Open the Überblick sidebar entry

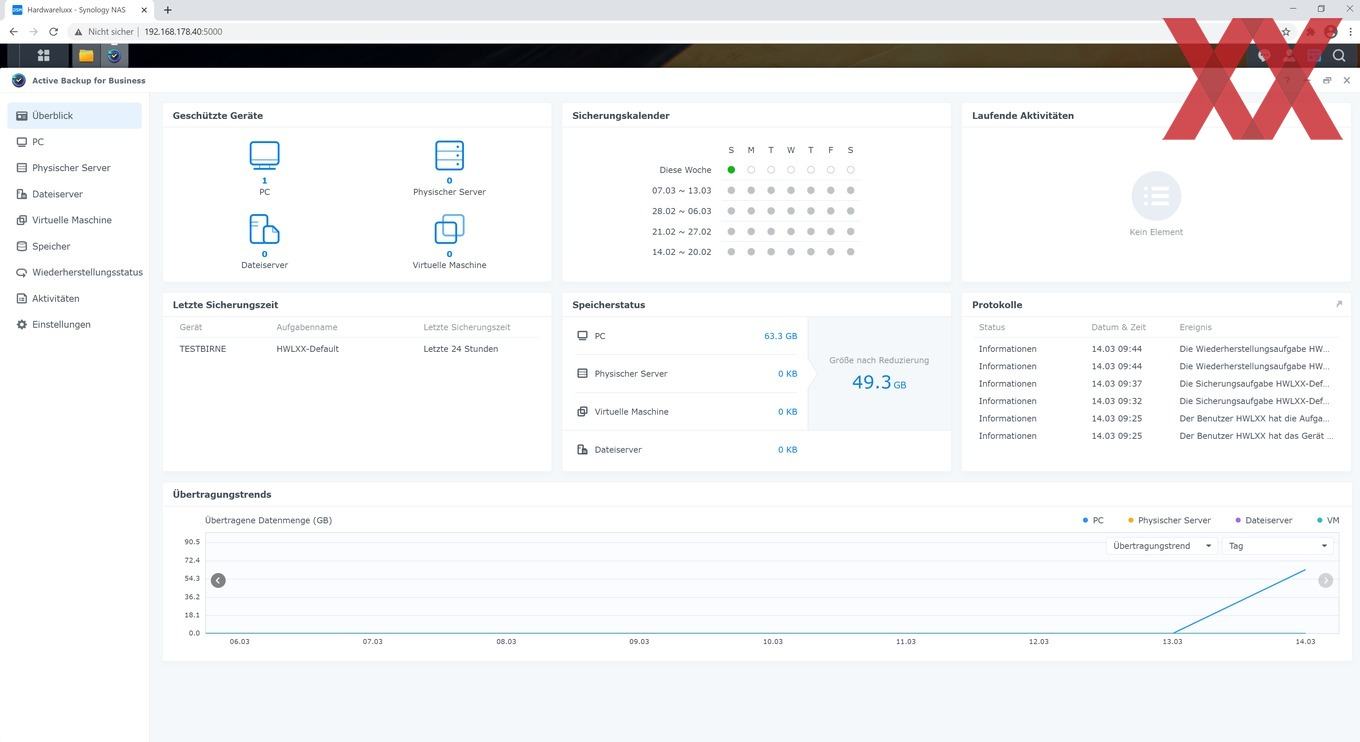(x=75, y=116)
